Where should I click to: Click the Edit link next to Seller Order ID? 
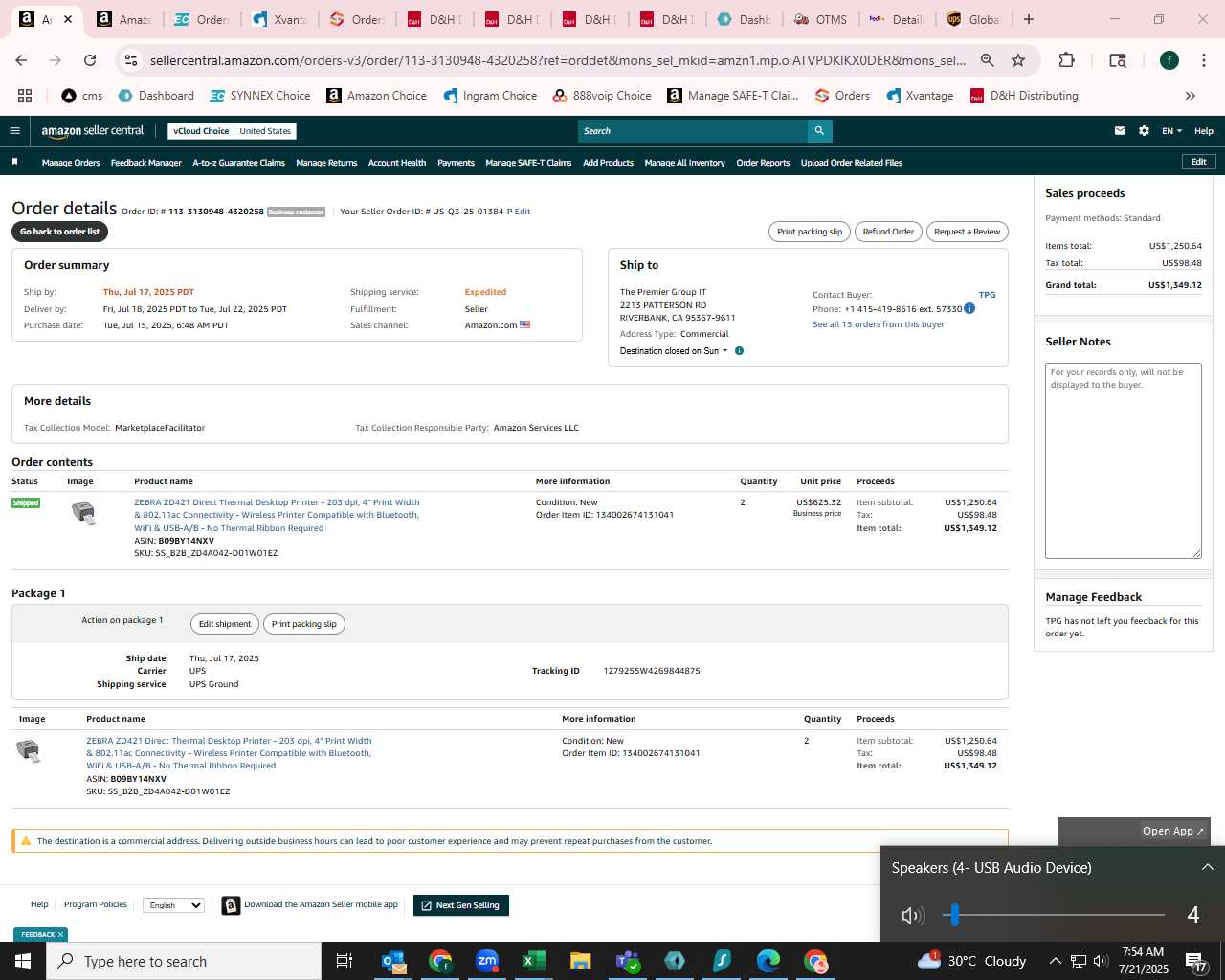[523, 212]
